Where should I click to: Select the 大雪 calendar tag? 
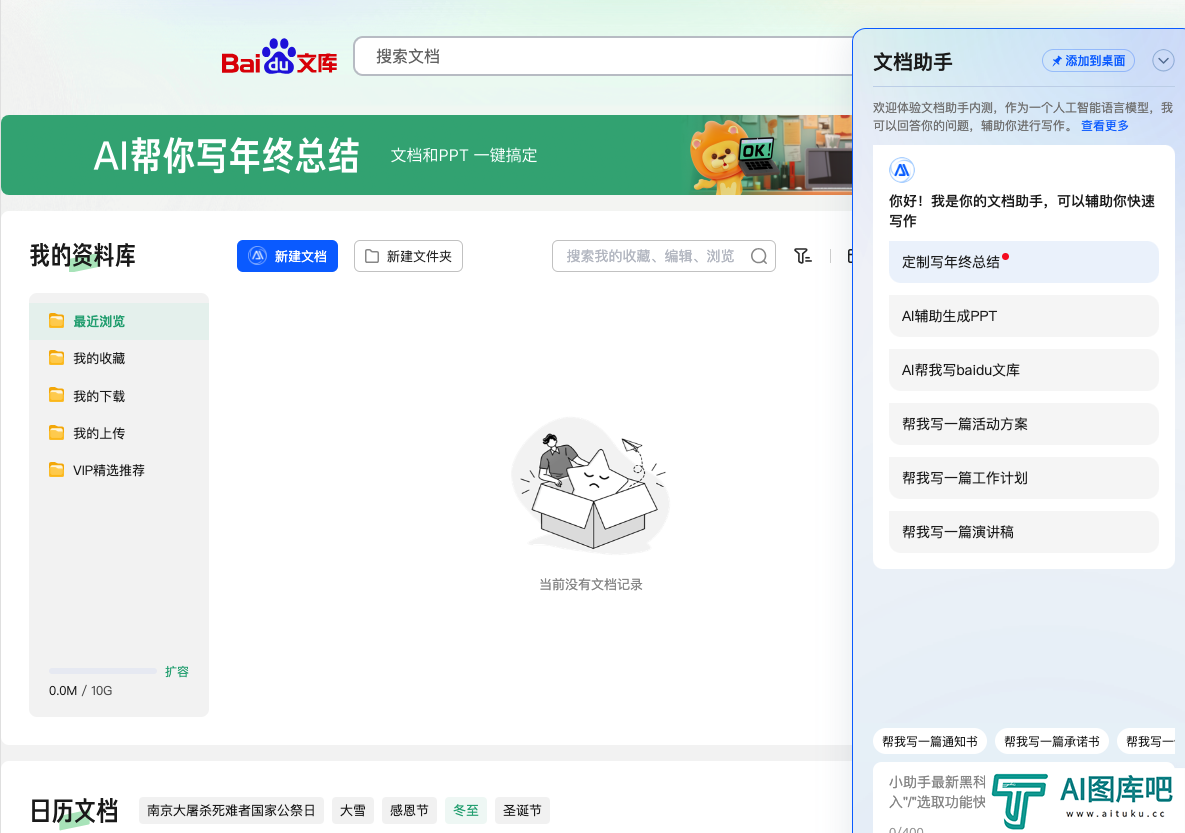(352, 810)
